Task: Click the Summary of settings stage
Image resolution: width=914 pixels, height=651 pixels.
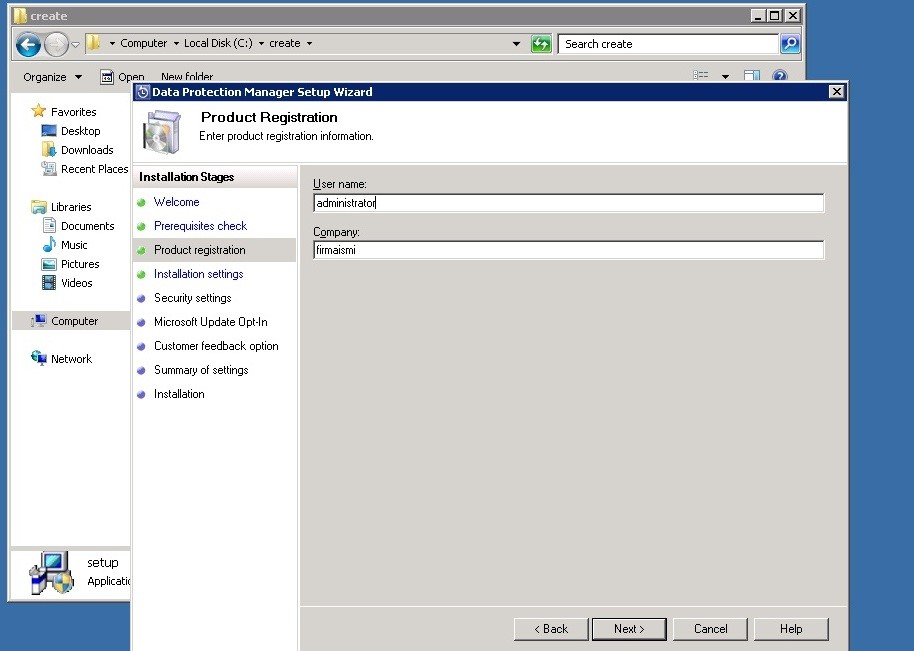Action: point(201,370)
